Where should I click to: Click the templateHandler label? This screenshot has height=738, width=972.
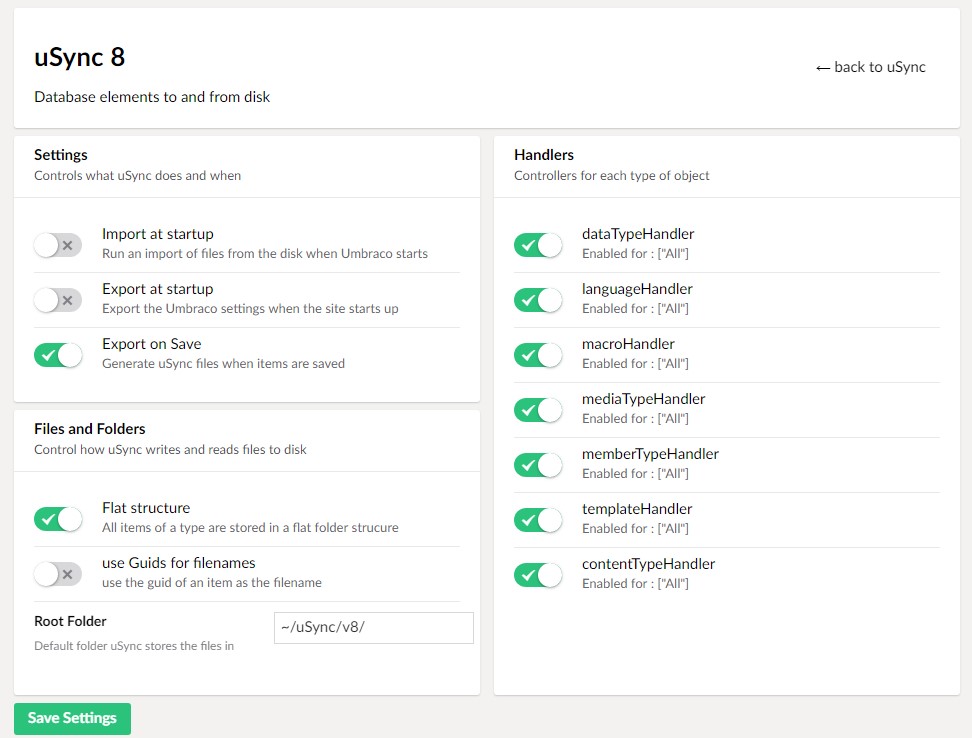[637, 509]
